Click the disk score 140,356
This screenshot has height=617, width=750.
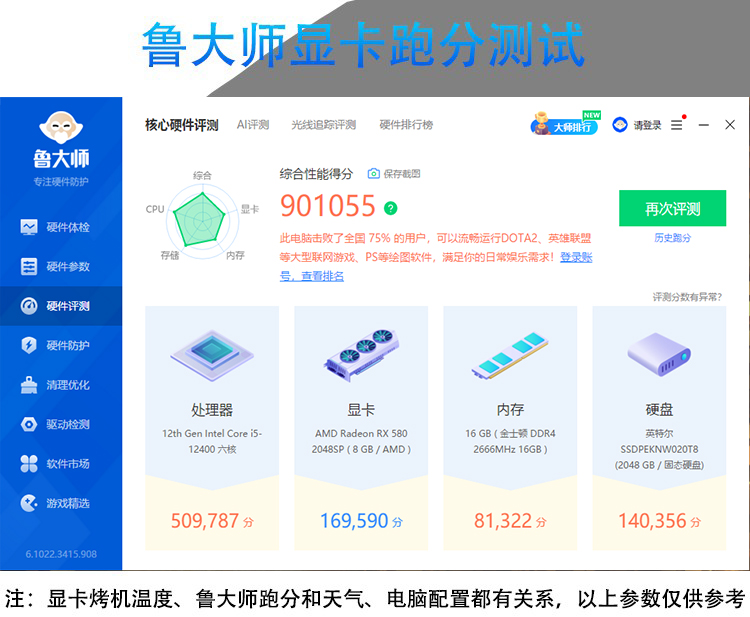pos(652,521)
